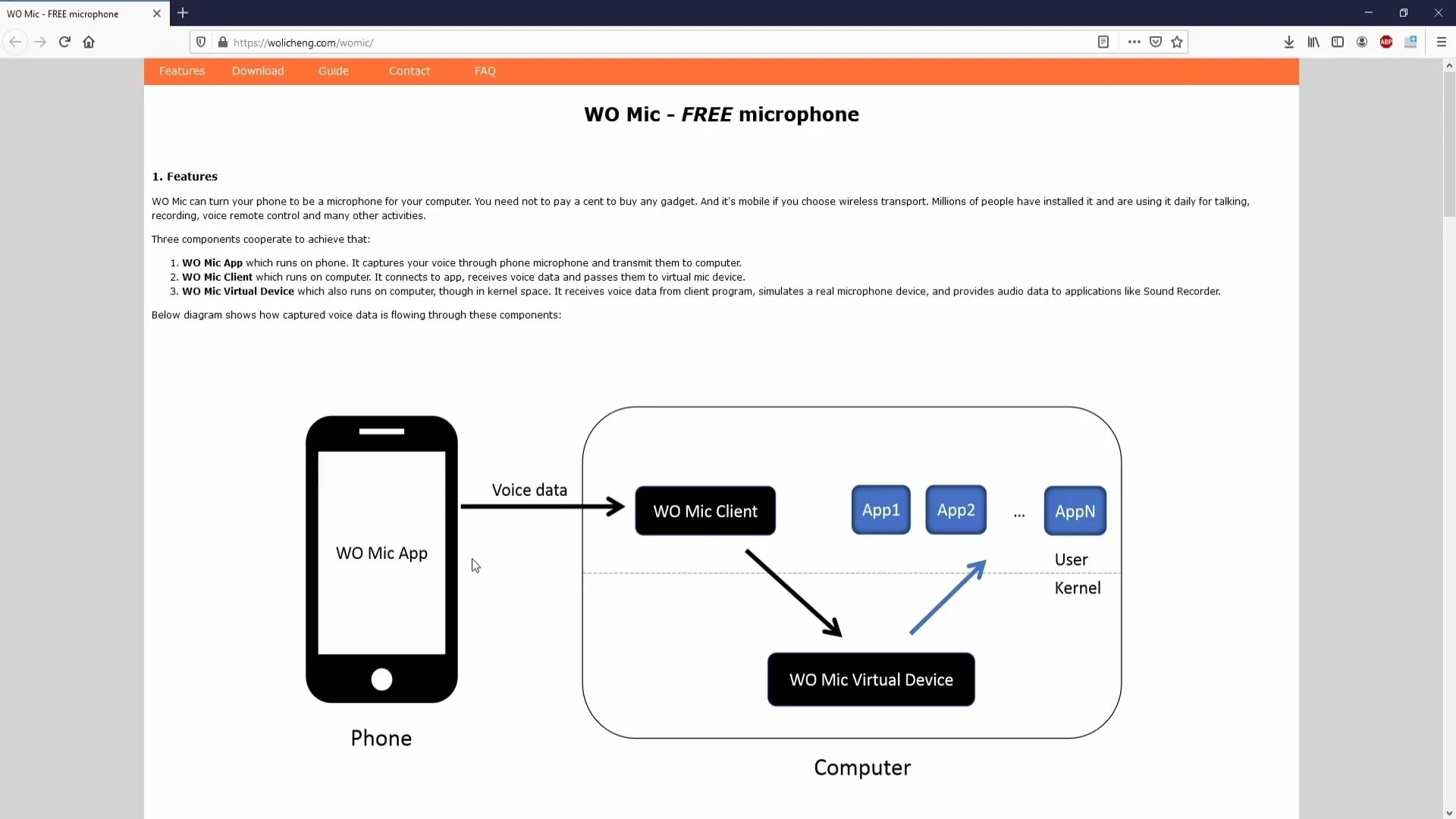The width and height of the screenshot is (1456, 819).
Task: Click the browser refresh icon
Action: pyautogui.click(x=64, y=42)
